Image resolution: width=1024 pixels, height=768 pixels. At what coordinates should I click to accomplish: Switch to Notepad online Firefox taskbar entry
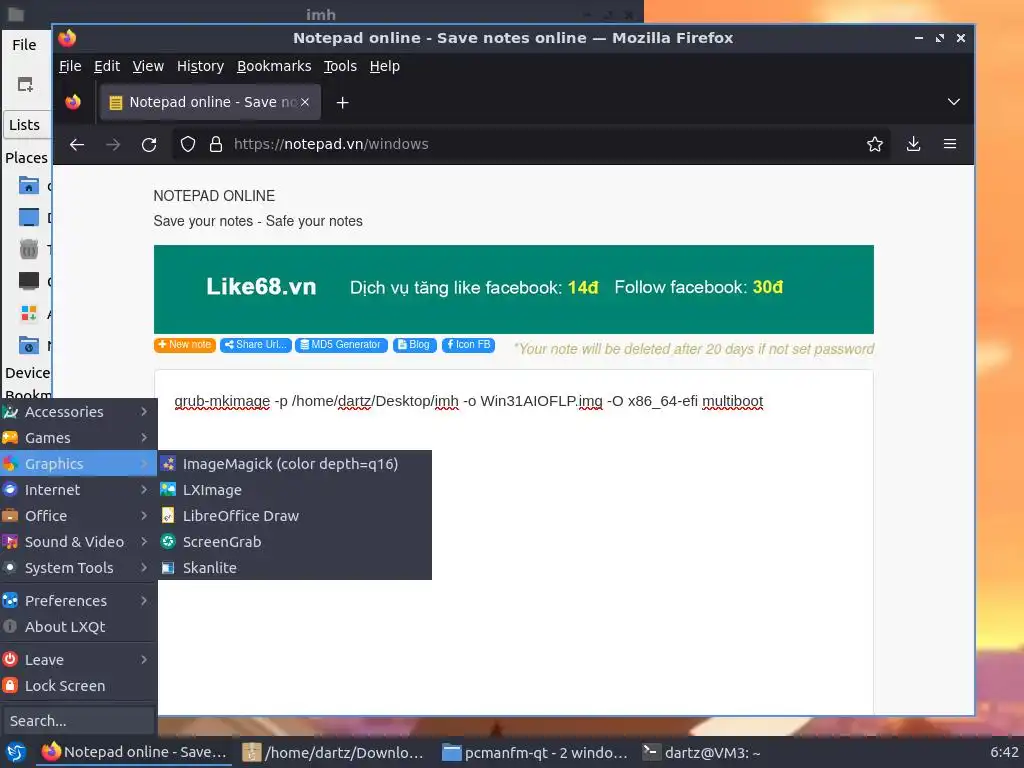[x=135, y=752]
